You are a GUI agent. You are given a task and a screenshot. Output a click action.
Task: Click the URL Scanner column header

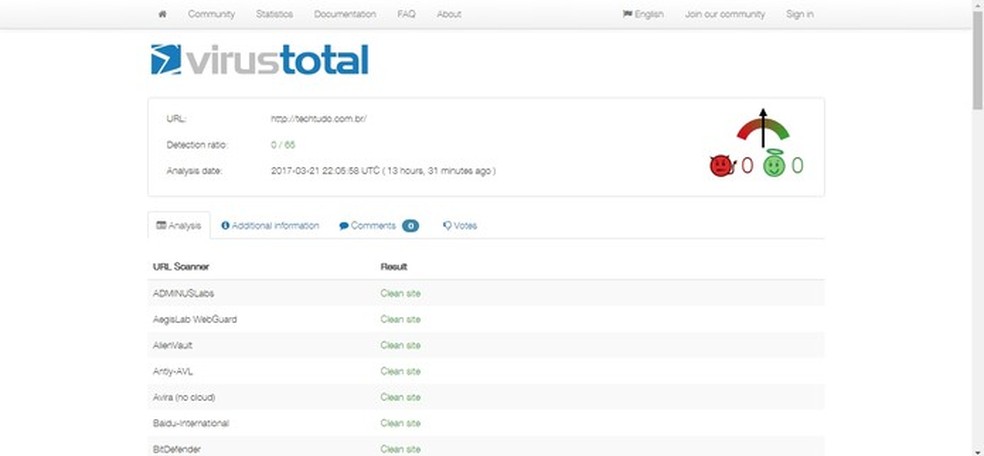[181, 267]
